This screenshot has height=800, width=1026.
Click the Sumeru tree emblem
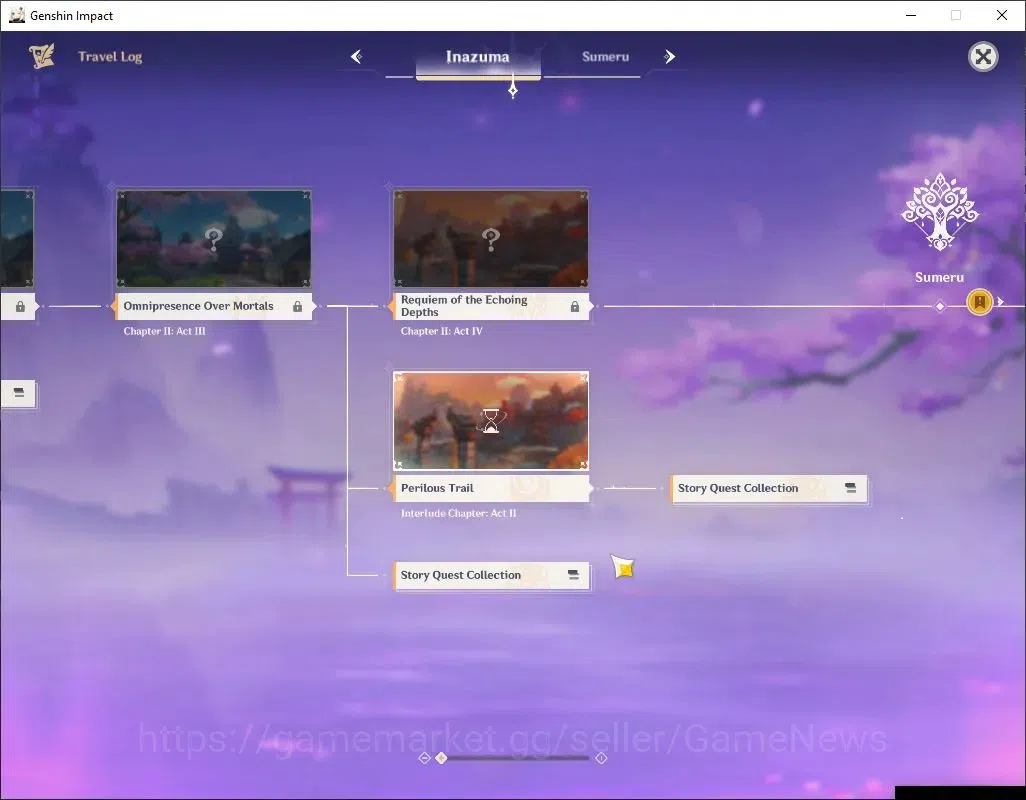[940, 212]
